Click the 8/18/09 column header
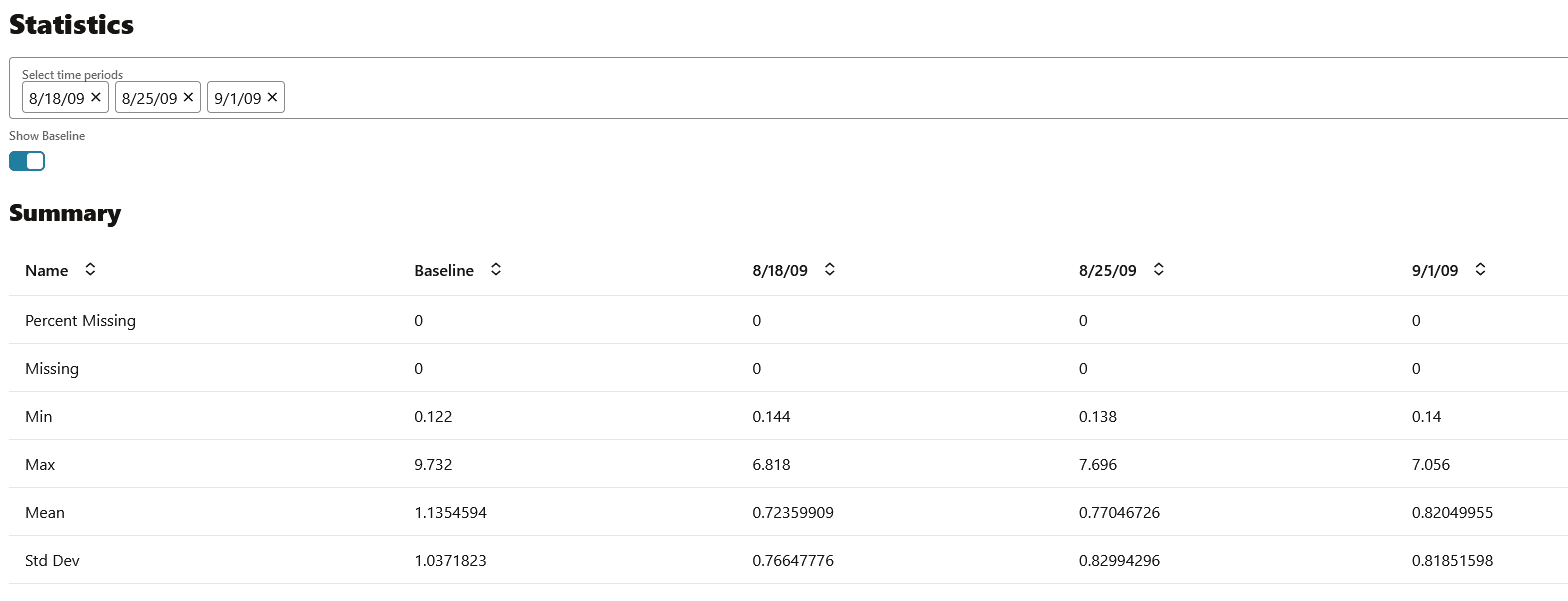Viewport: 1568px width, 601px height. (780, 271)
